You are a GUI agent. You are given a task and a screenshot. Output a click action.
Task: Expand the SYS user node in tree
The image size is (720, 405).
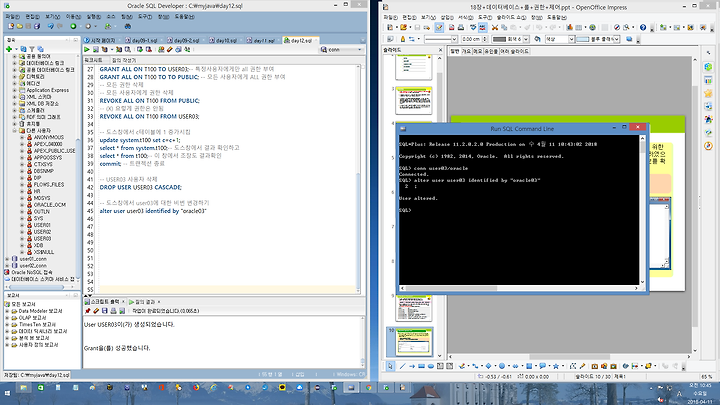pyautogui.click(x=22, y=219)
